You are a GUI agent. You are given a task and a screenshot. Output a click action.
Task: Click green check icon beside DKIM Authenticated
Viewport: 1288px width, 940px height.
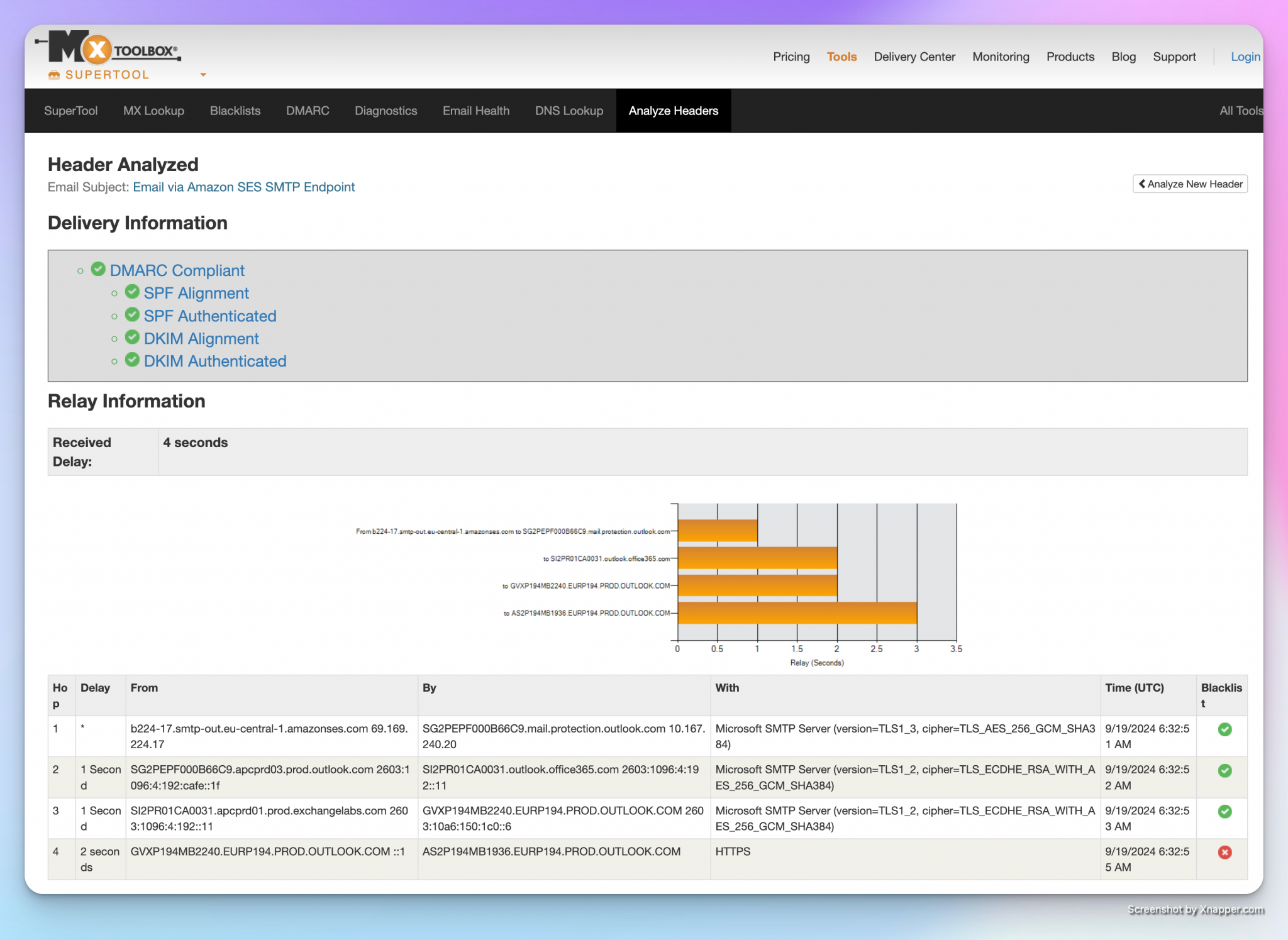132,360
